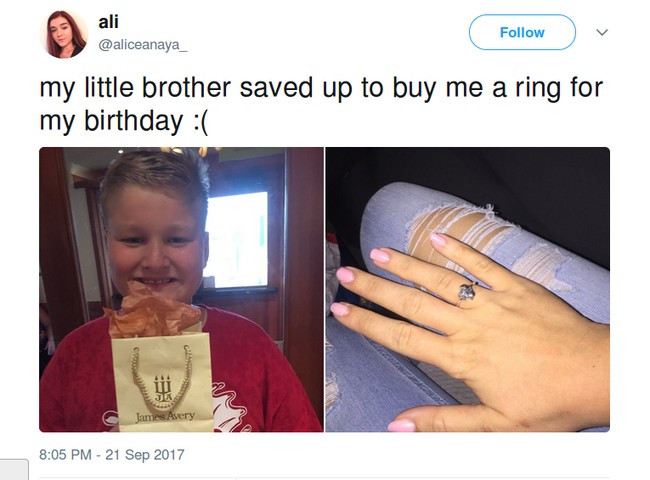Viewport: 650px width, 480px height.
Task: Click the 'my birthday :(' text line
Action: [x=124, y=121]
